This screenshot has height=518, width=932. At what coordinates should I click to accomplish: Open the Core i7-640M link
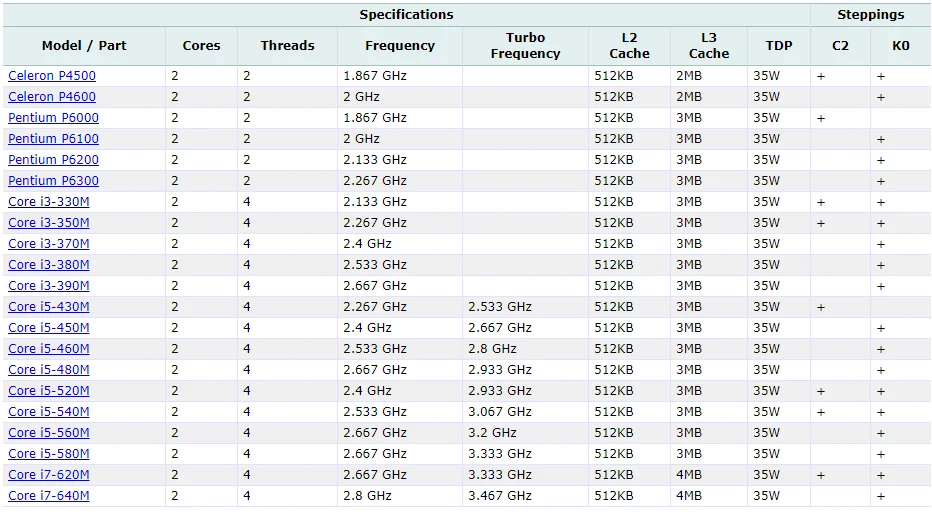[49, 496]
